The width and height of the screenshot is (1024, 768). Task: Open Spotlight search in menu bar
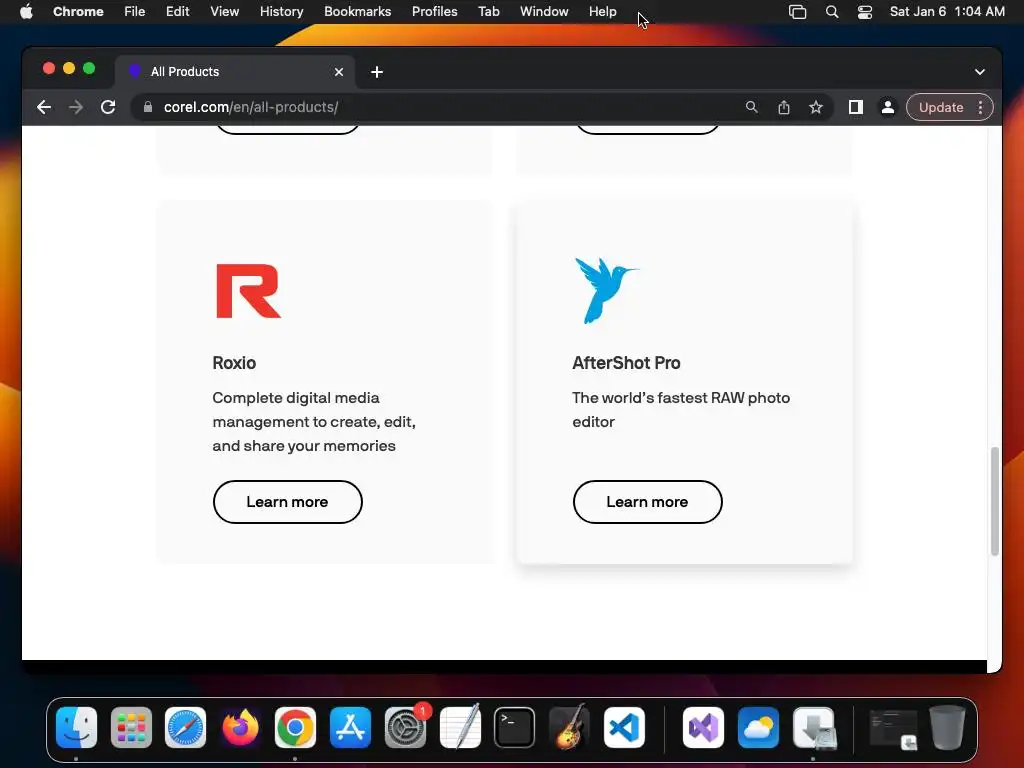[831, 12]
